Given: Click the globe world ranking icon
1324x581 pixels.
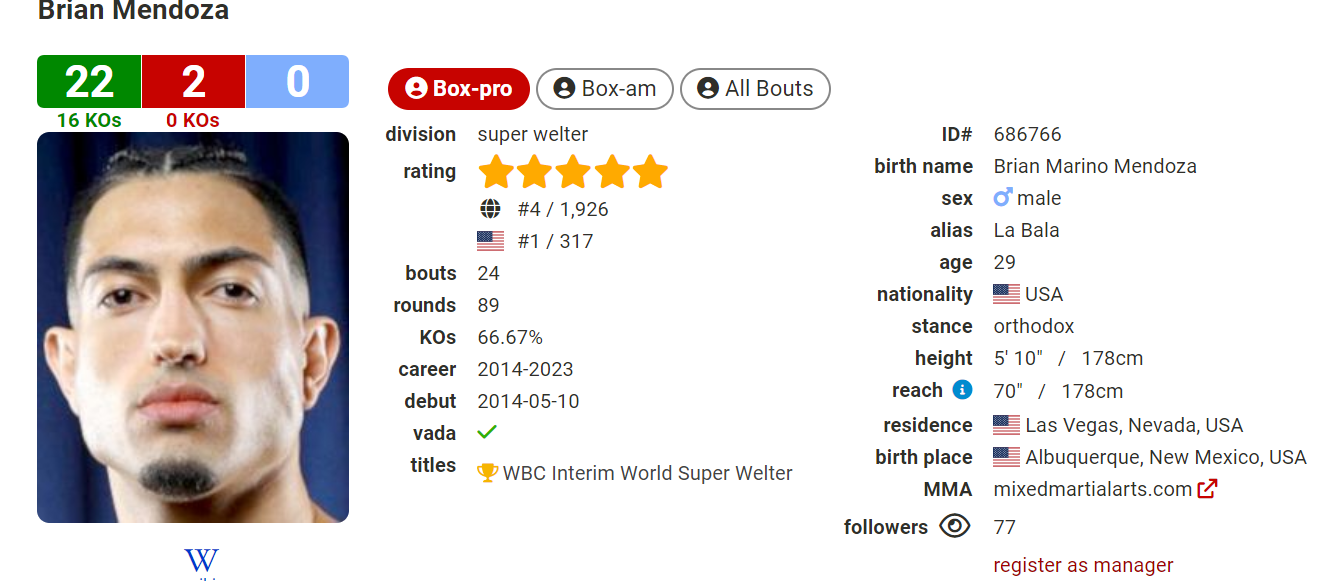Looking at the screenshot, I should (490, 209).
